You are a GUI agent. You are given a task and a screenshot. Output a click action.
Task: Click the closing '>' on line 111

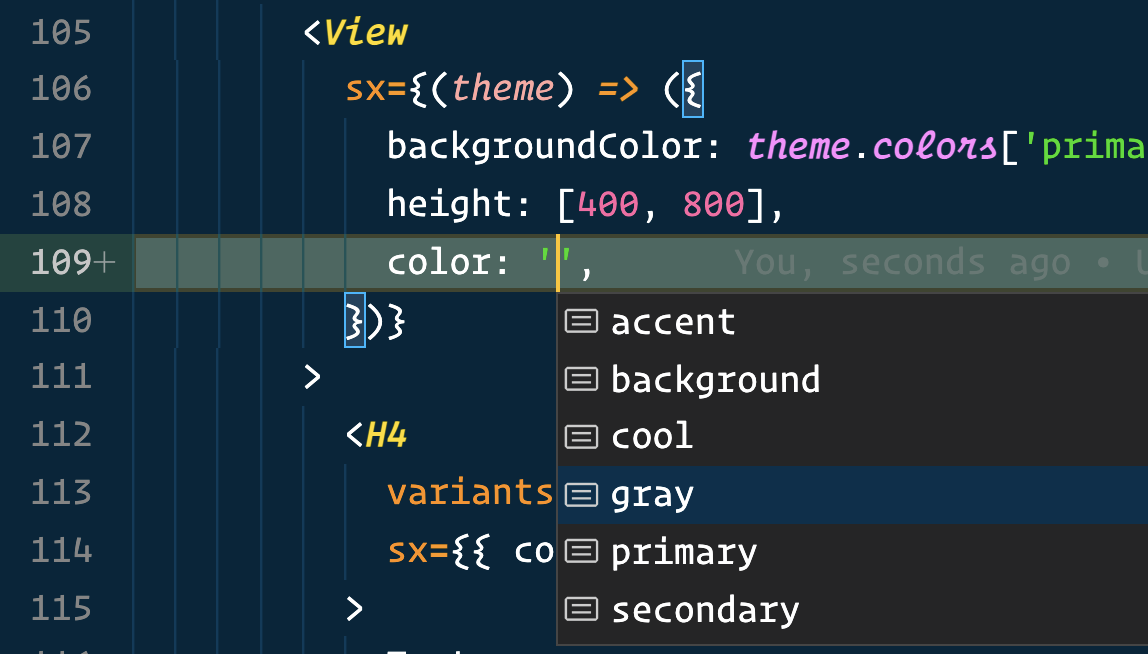click(x=313, y=377)
